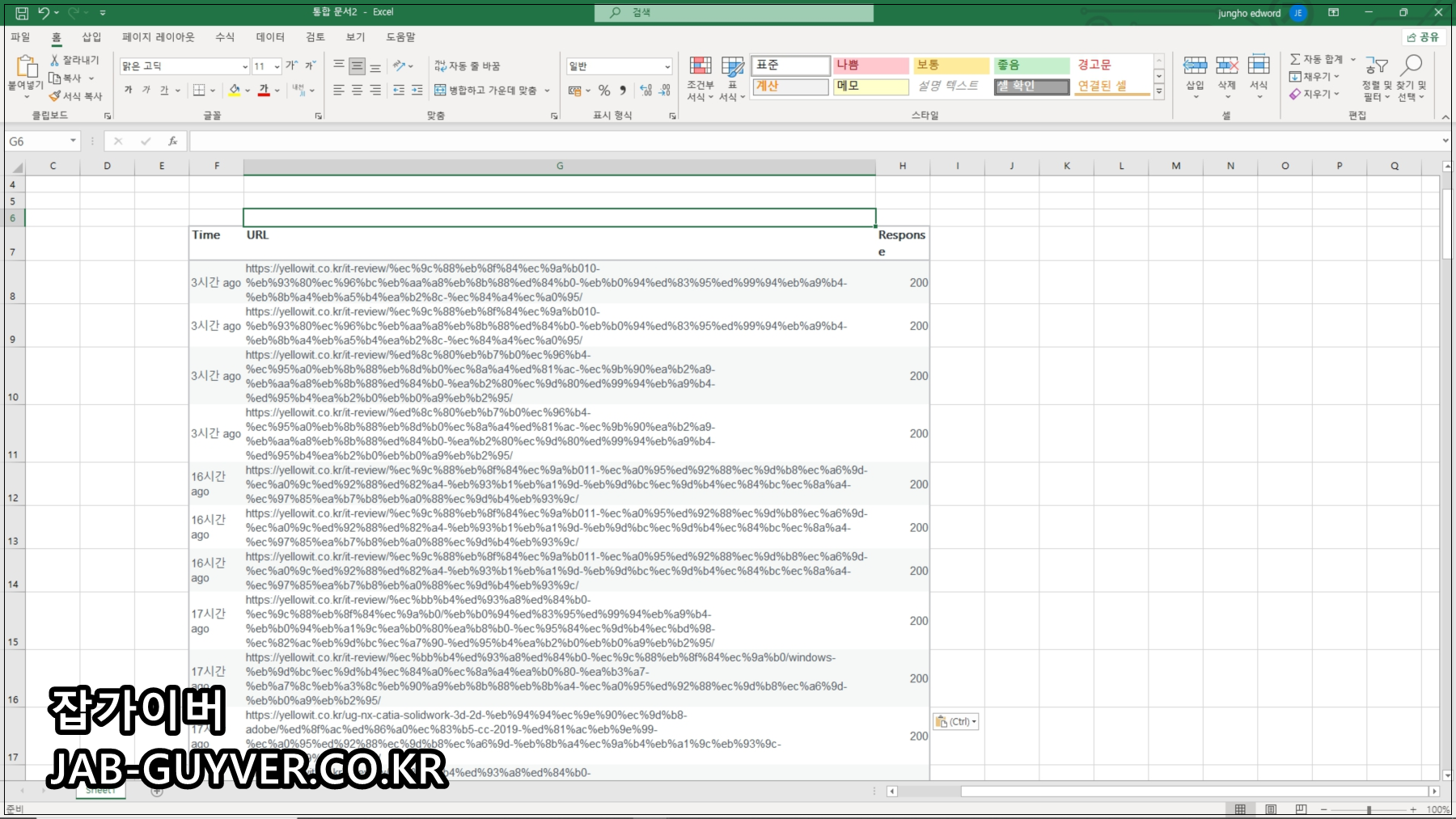The height and width of the screenshot is (819, 1456).
Task: Open Format as Table (표 서식)
Action: [x=732, y=78]
